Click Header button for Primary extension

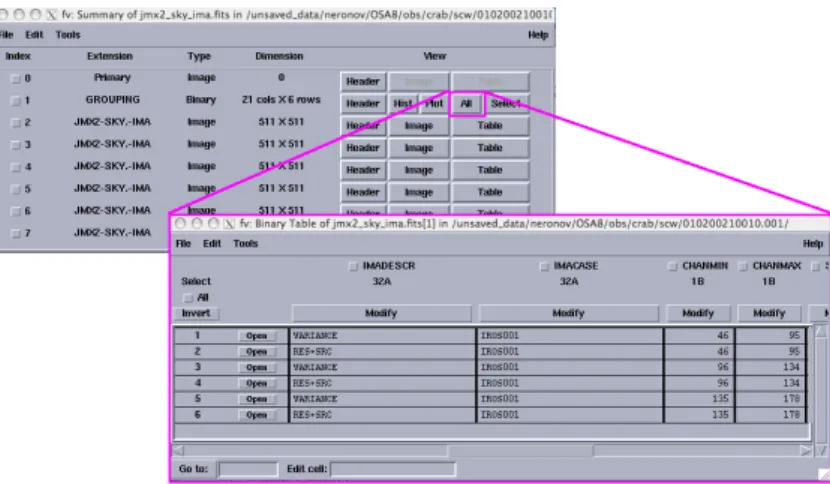pyautogui.click(x=363, y=82)
